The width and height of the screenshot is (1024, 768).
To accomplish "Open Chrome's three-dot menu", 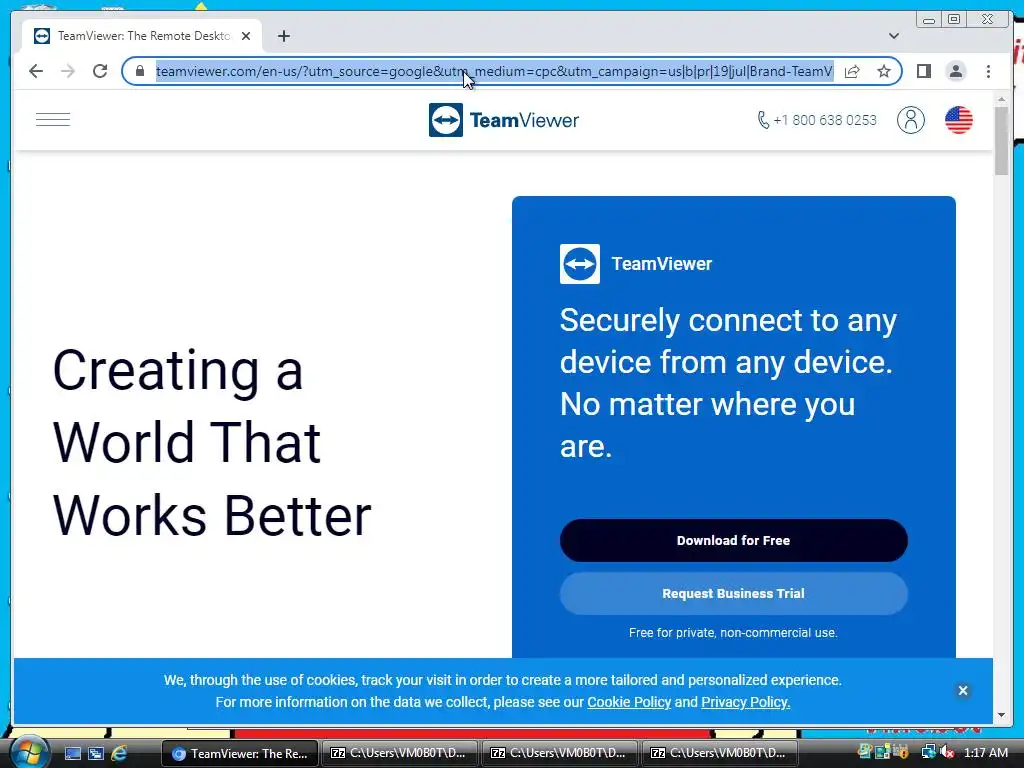I will [x=988, y=71].
